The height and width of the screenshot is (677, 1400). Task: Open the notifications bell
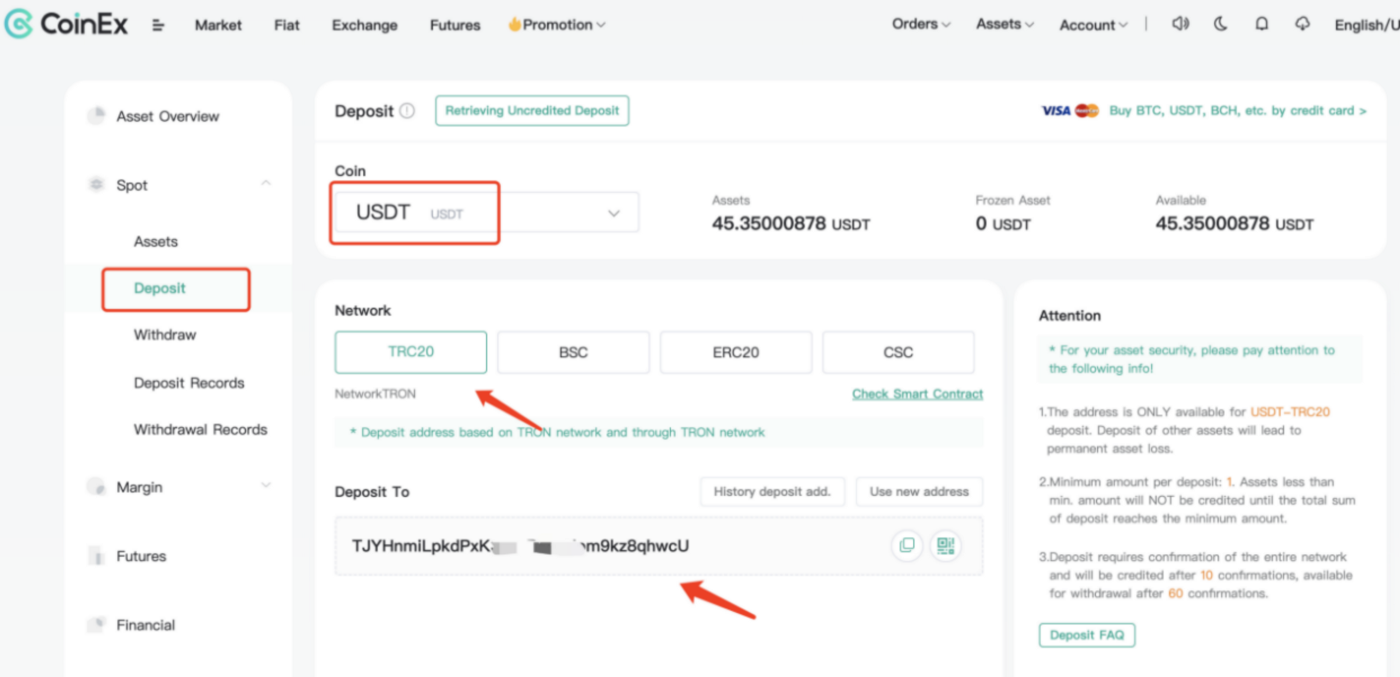(x=1262, y=24)
